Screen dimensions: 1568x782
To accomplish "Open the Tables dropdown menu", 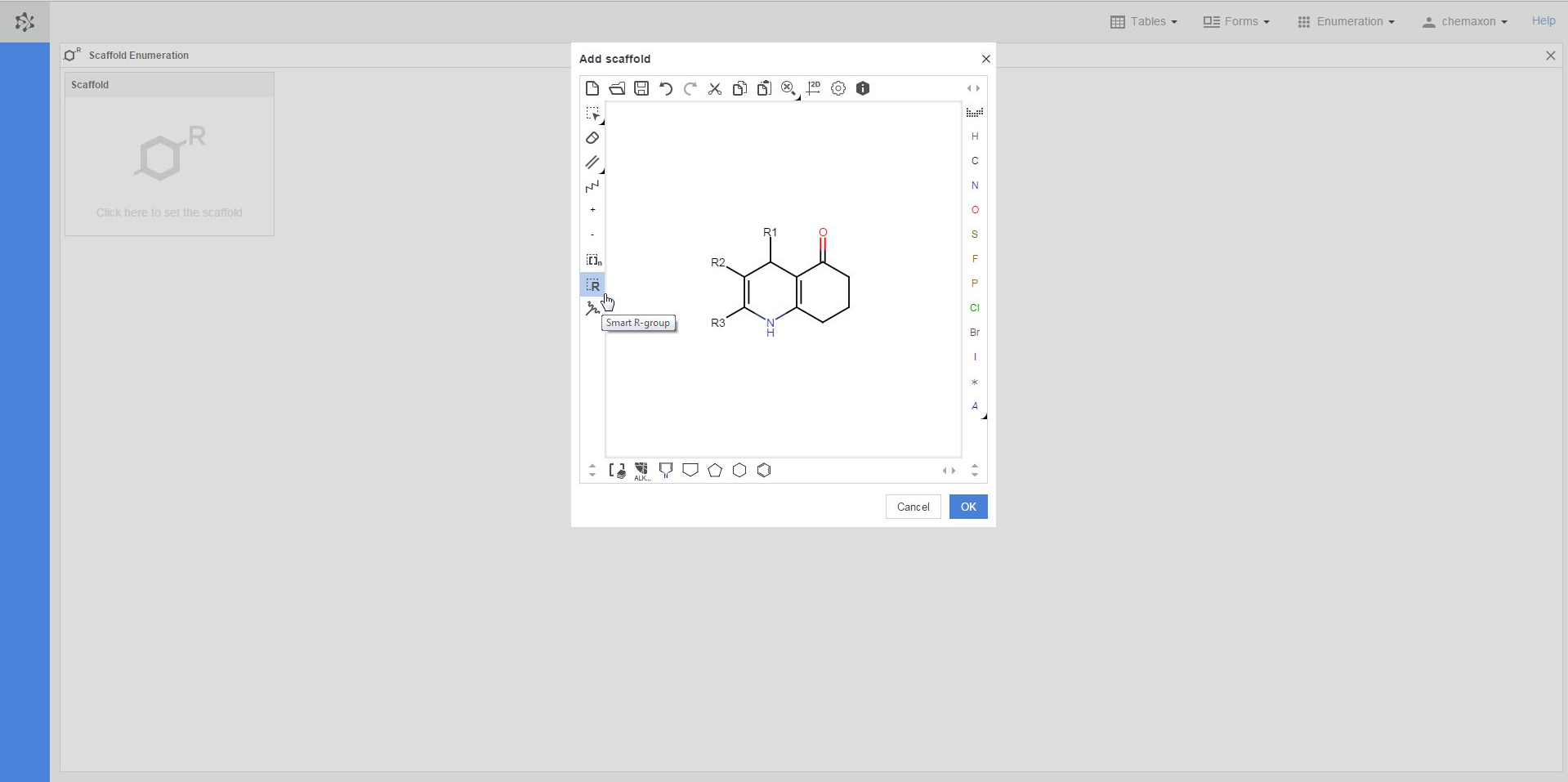I will (1144, 21).
